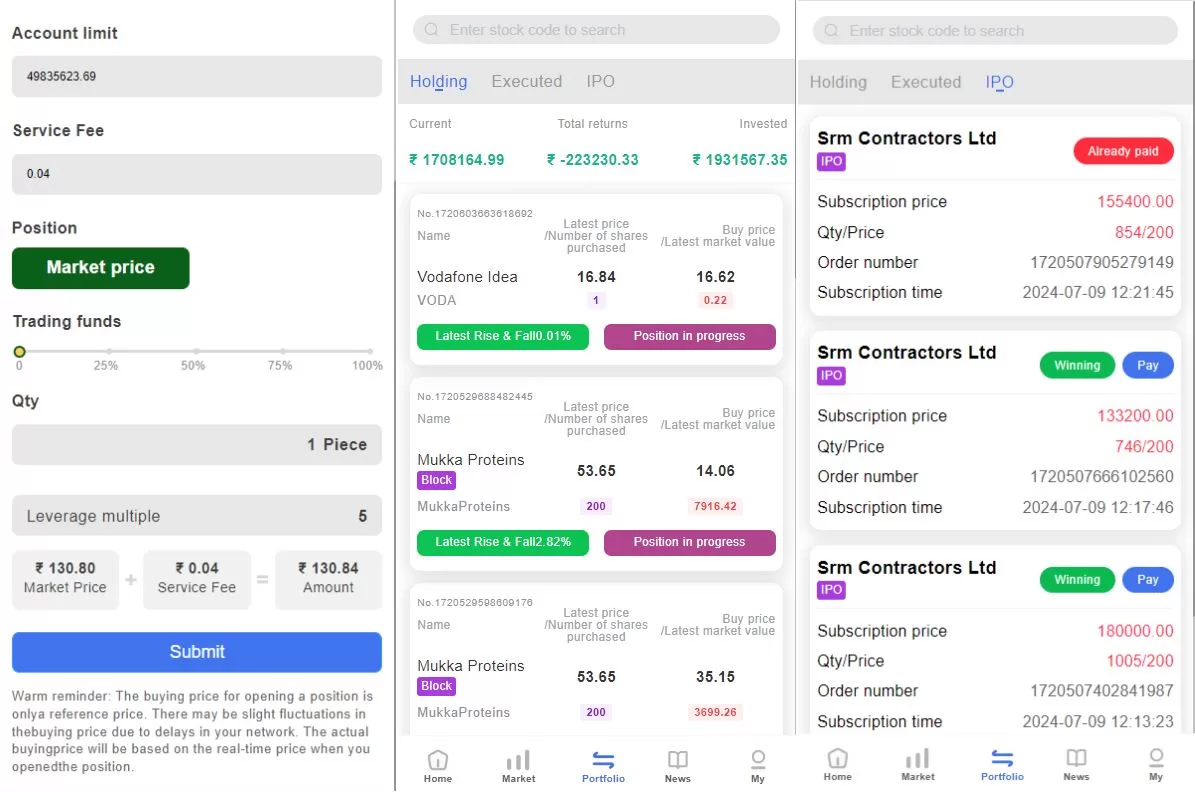Screen dimensions: 1195x792
Task: Click Winning badge for subscription 180000.00
Action: click(x=1077, y=579)
